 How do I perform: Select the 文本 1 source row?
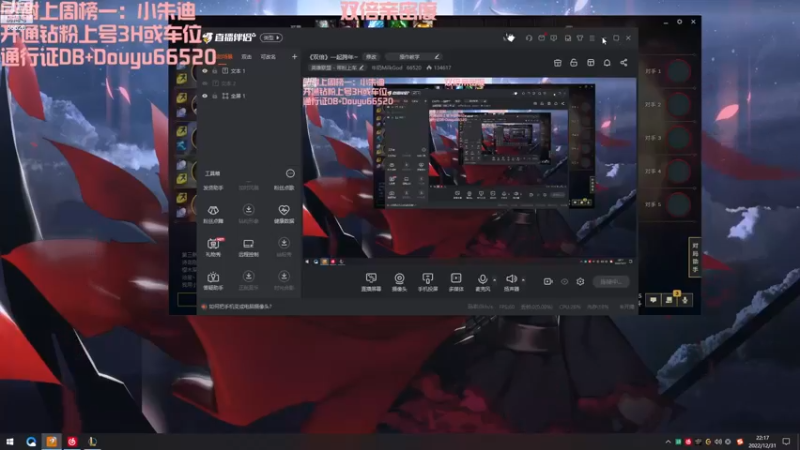pyautogui.click(x=249, y=71)
